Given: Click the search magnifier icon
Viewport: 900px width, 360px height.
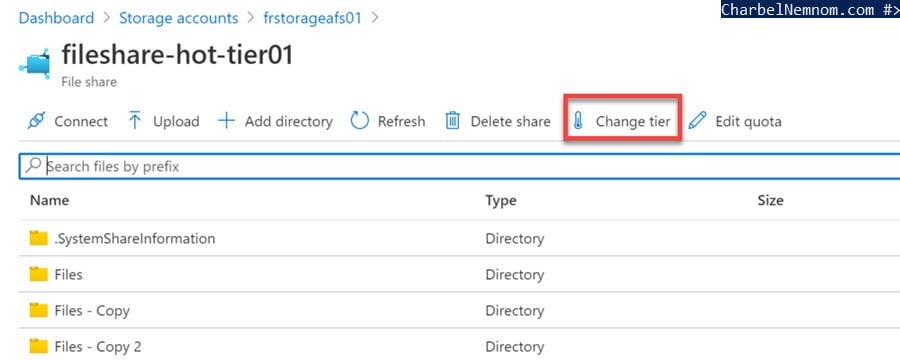Looking at the screenshot, I should (33, 166).
